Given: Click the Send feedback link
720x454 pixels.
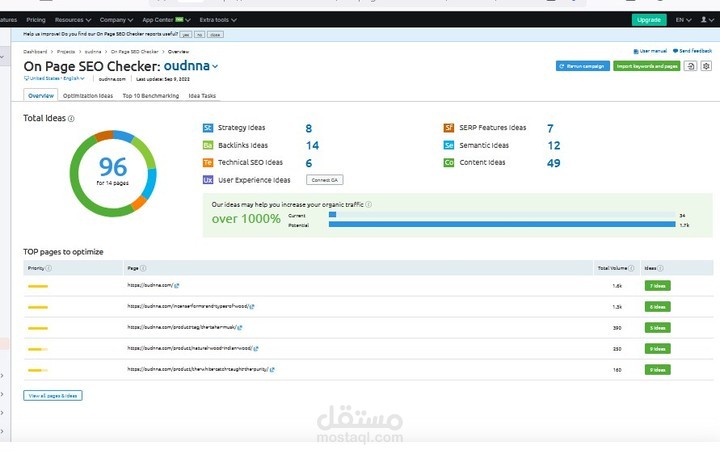Looking at the screenshot, I should click(x=692, y=51).
